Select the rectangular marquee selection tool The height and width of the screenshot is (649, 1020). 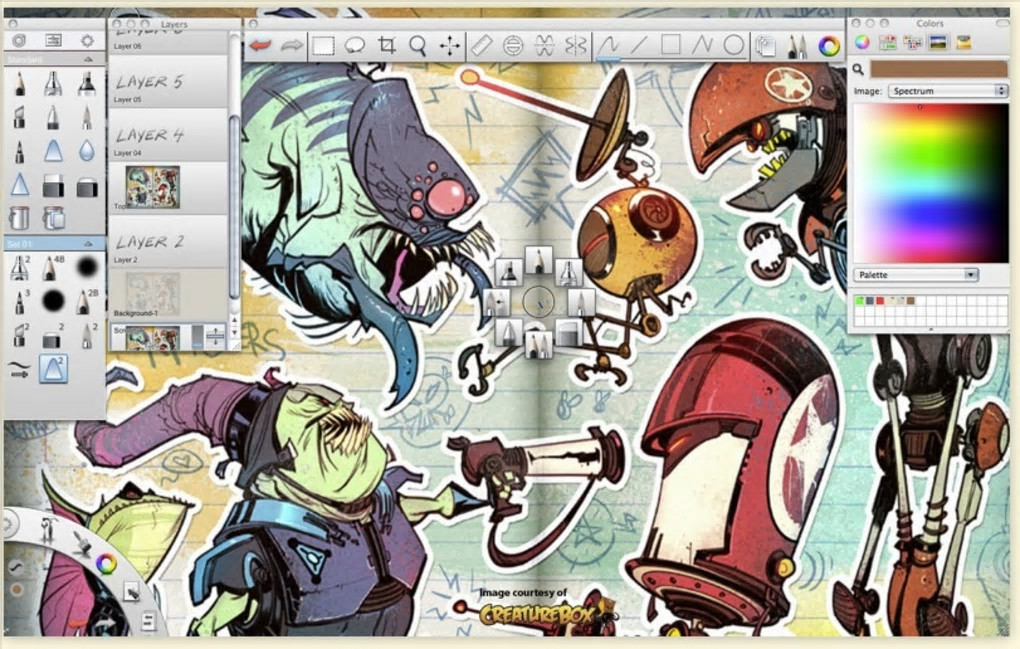pyautogui.click(x=323, y=46)
